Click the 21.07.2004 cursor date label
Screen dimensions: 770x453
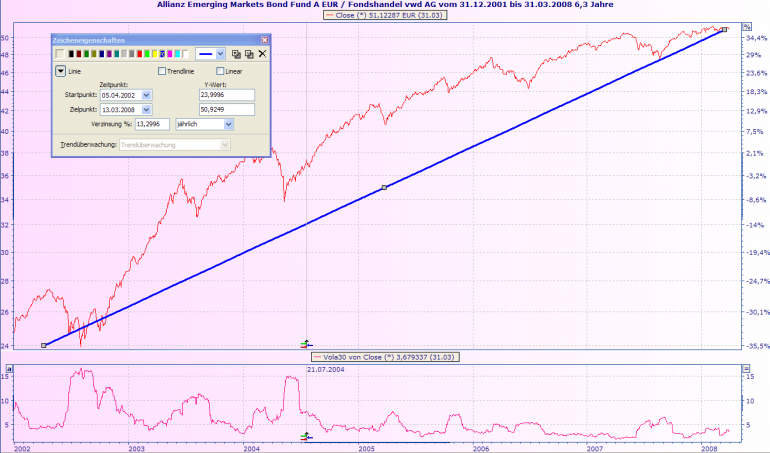tap(326, 369)
